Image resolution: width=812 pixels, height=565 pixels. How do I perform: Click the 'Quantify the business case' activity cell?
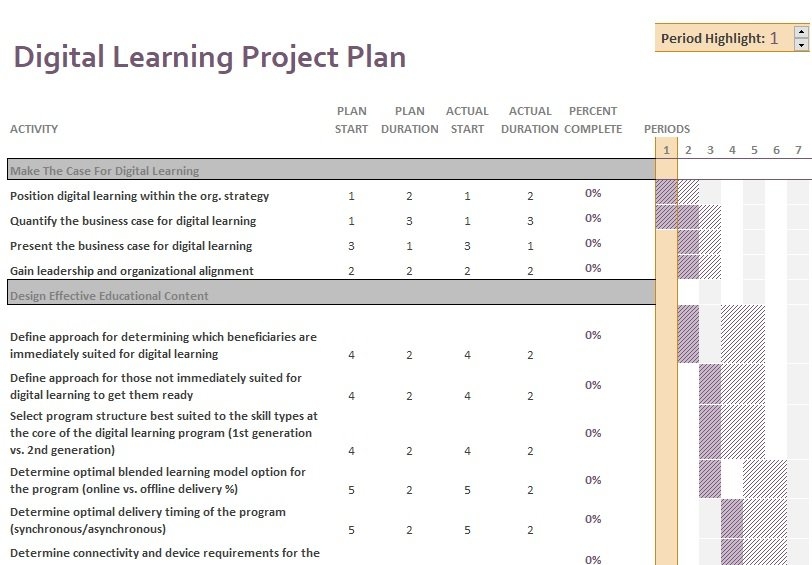point(133,221)
